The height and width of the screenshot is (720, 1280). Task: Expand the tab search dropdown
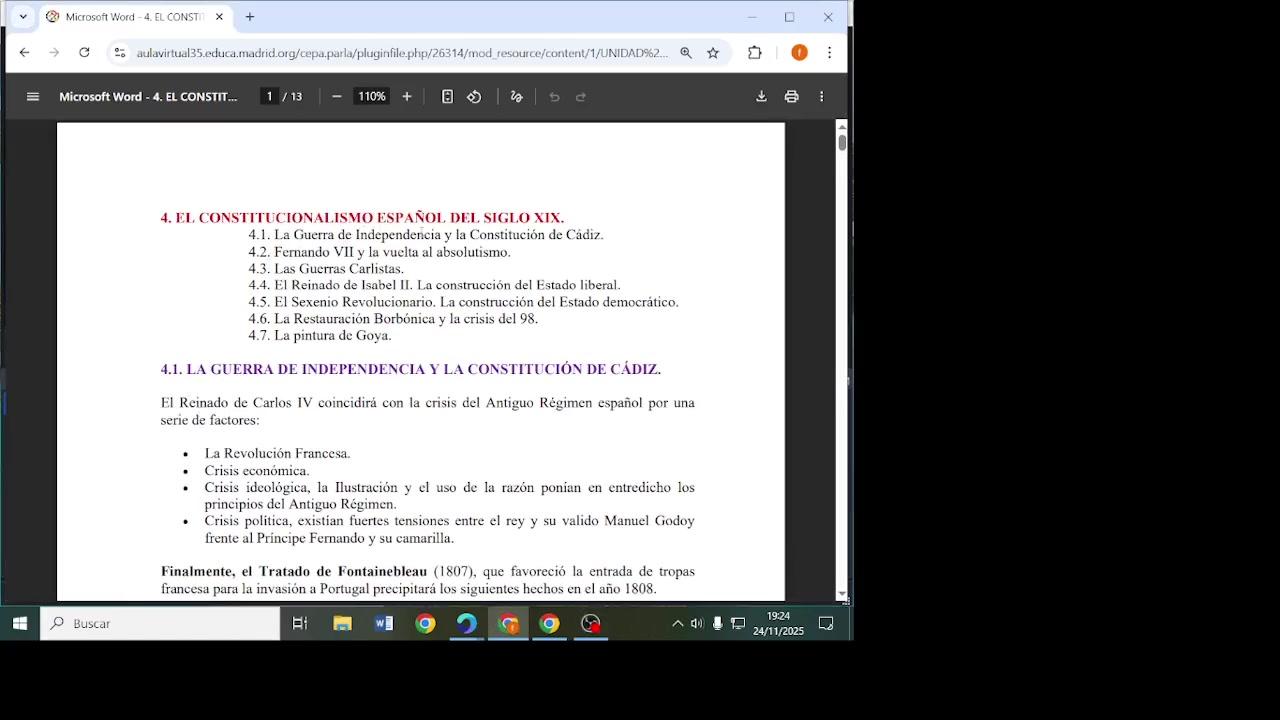[x=23, y=17]
